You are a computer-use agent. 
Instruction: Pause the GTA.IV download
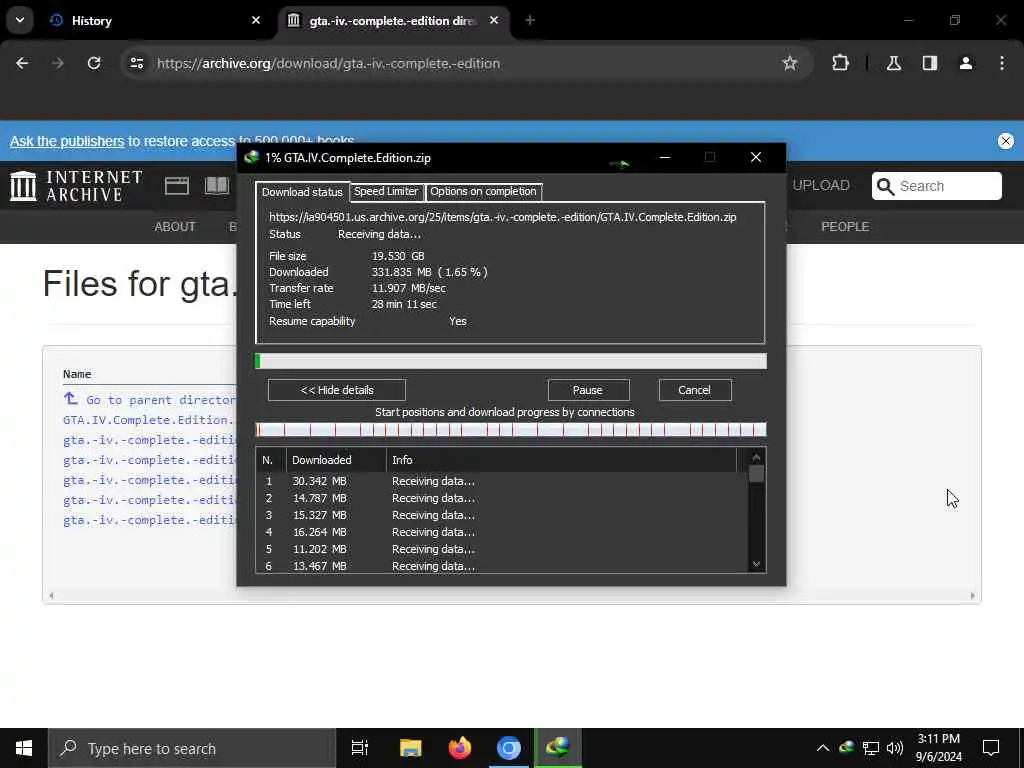(588, 390)
